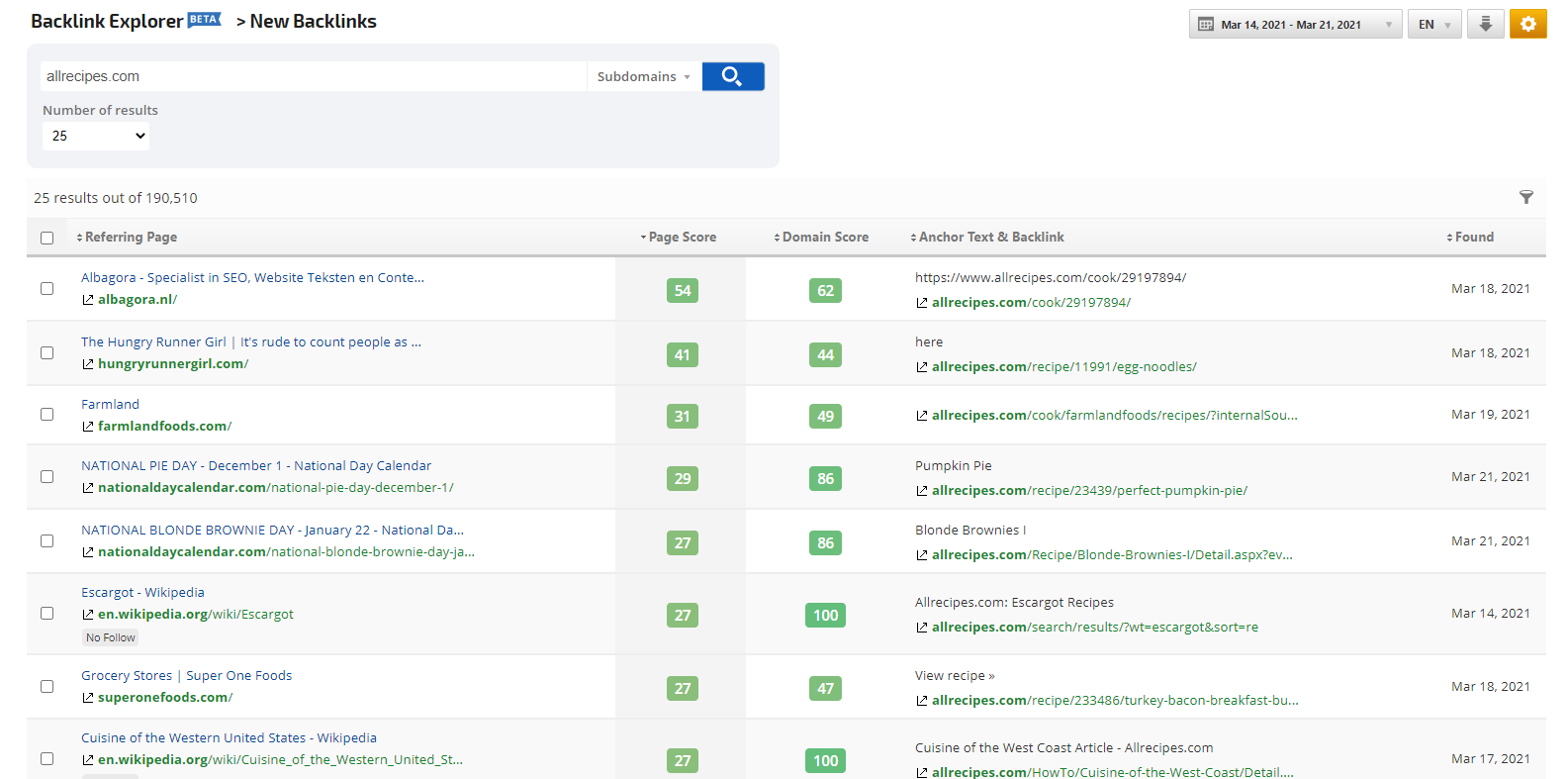Expand the Subdomains scope dropdown

click(643, 76)
